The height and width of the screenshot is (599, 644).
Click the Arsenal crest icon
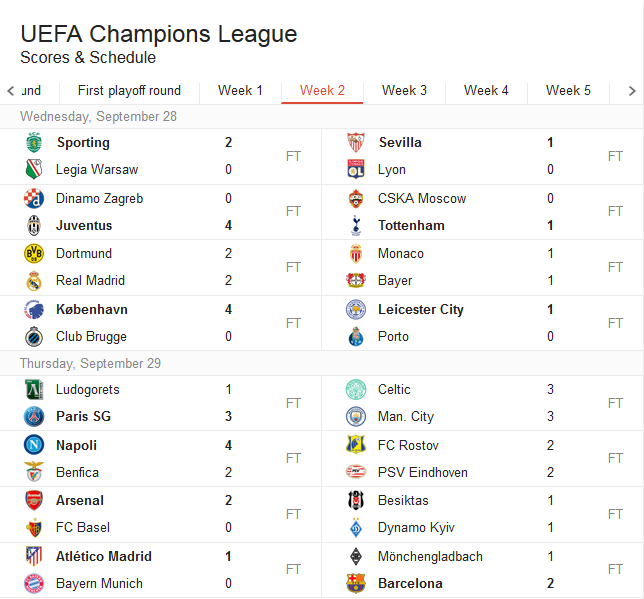(35, 500)
